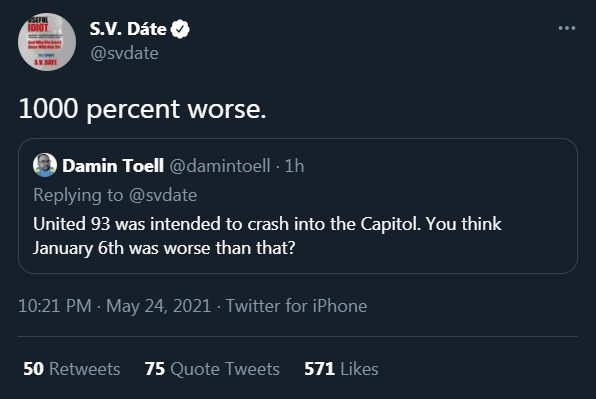The image size is (596, 399).
Task: Click the Damin Toell name in quoted tweet
Action: coord(113,166)
